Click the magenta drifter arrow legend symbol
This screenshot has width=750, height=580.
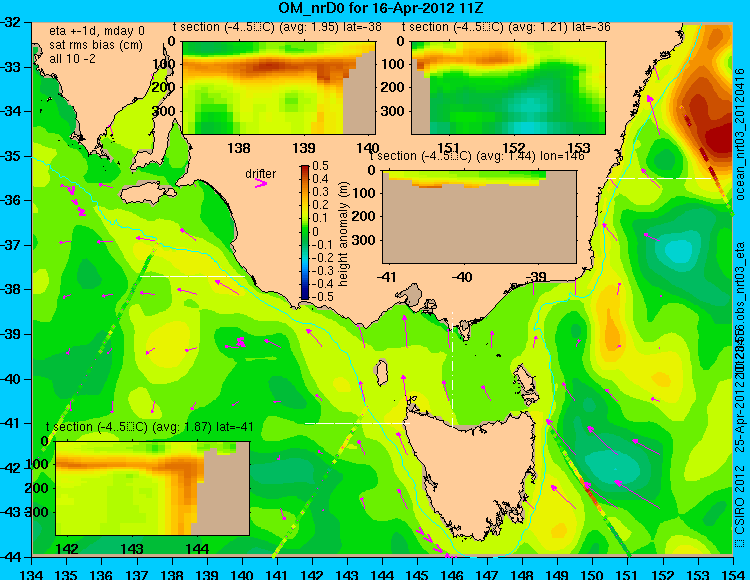click(x=261, y=183)
